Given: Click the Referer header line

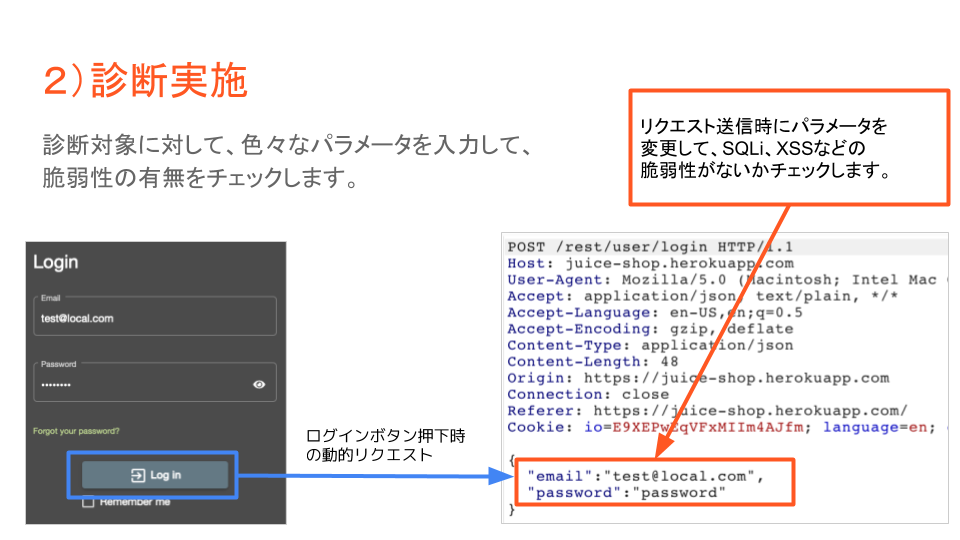Looking at the screenshot, I should [707, 411].
